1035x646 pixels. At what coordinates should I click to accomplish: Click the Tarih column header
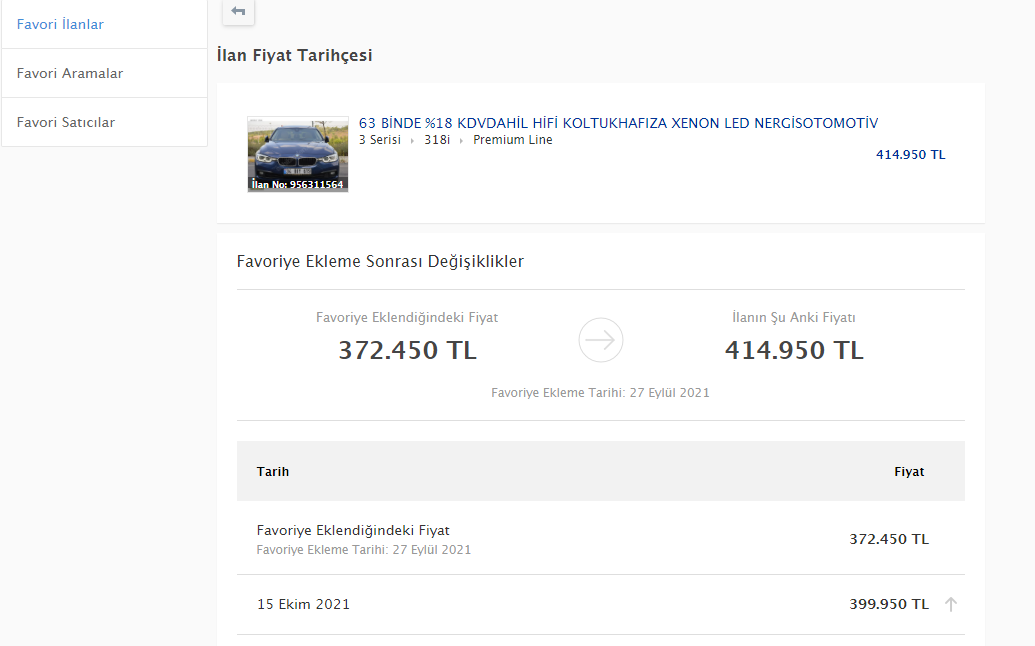pos(273,470)
